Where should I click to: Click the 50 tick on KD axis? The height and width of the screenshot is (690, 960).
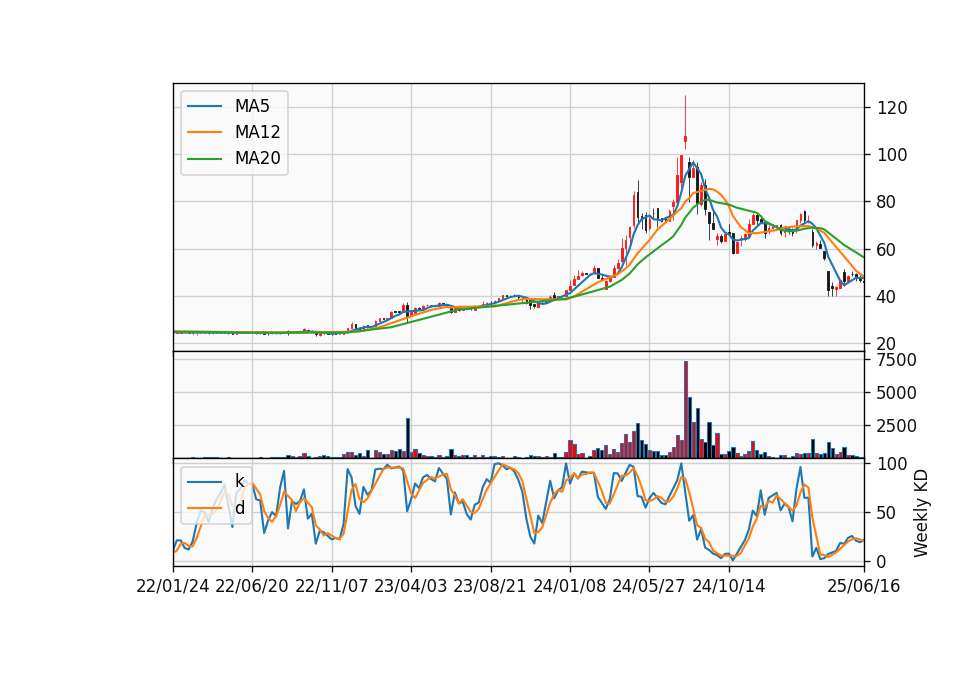tap(887, 513)
